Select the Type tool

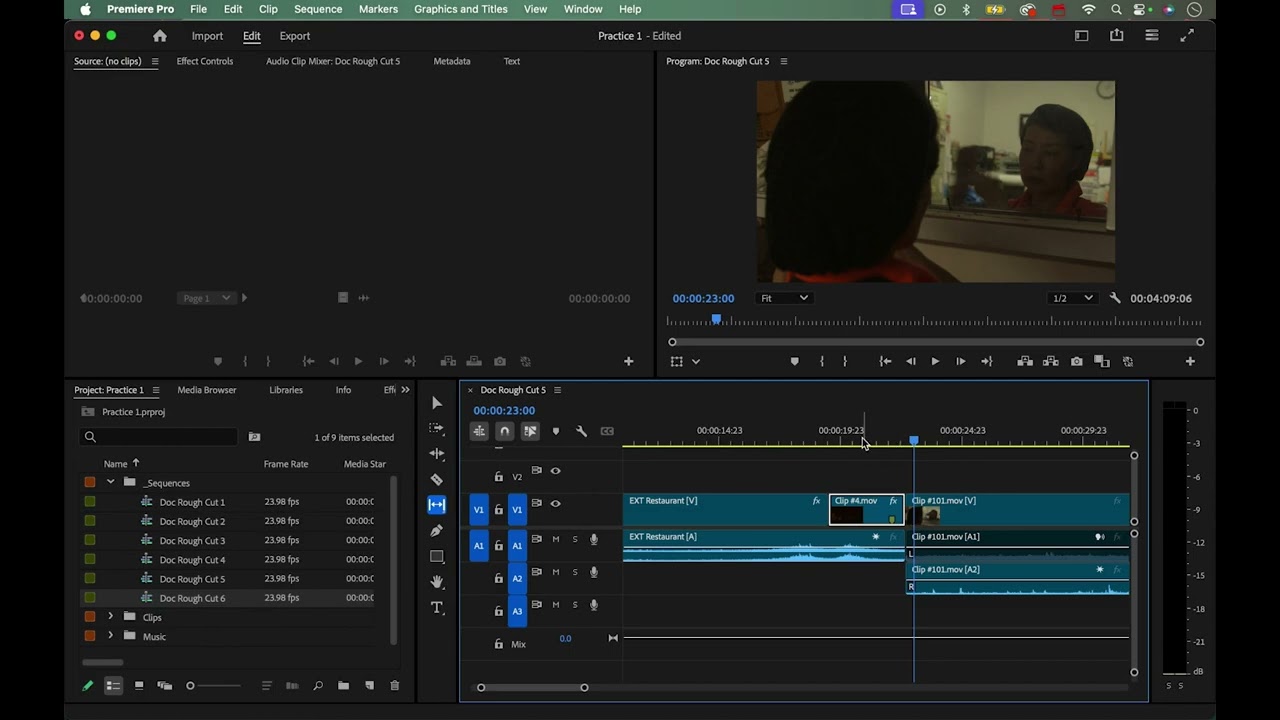point(436,608)
